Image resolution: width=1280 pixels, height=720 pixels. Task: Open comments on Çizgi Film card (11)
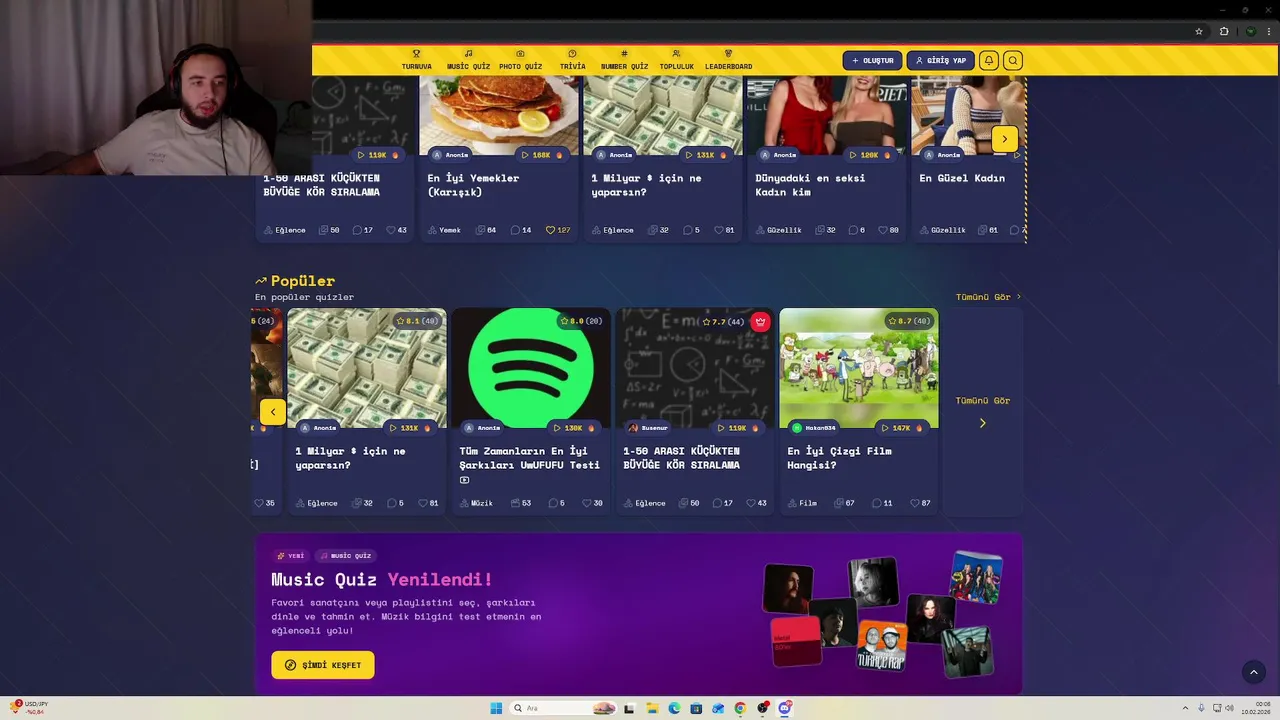coord(882,503)
